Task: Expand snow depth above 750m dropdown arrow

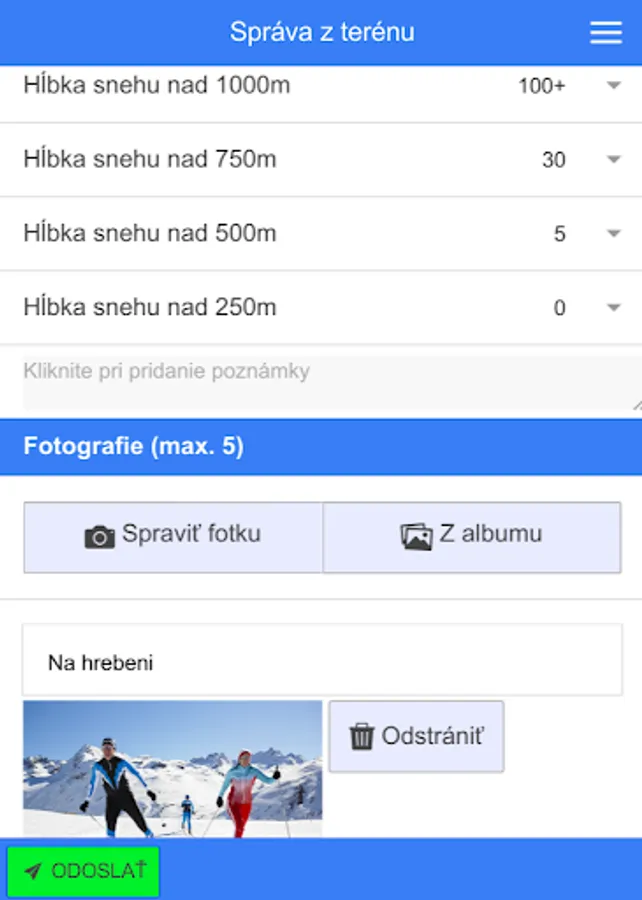Action: click(x=614, y=160)
